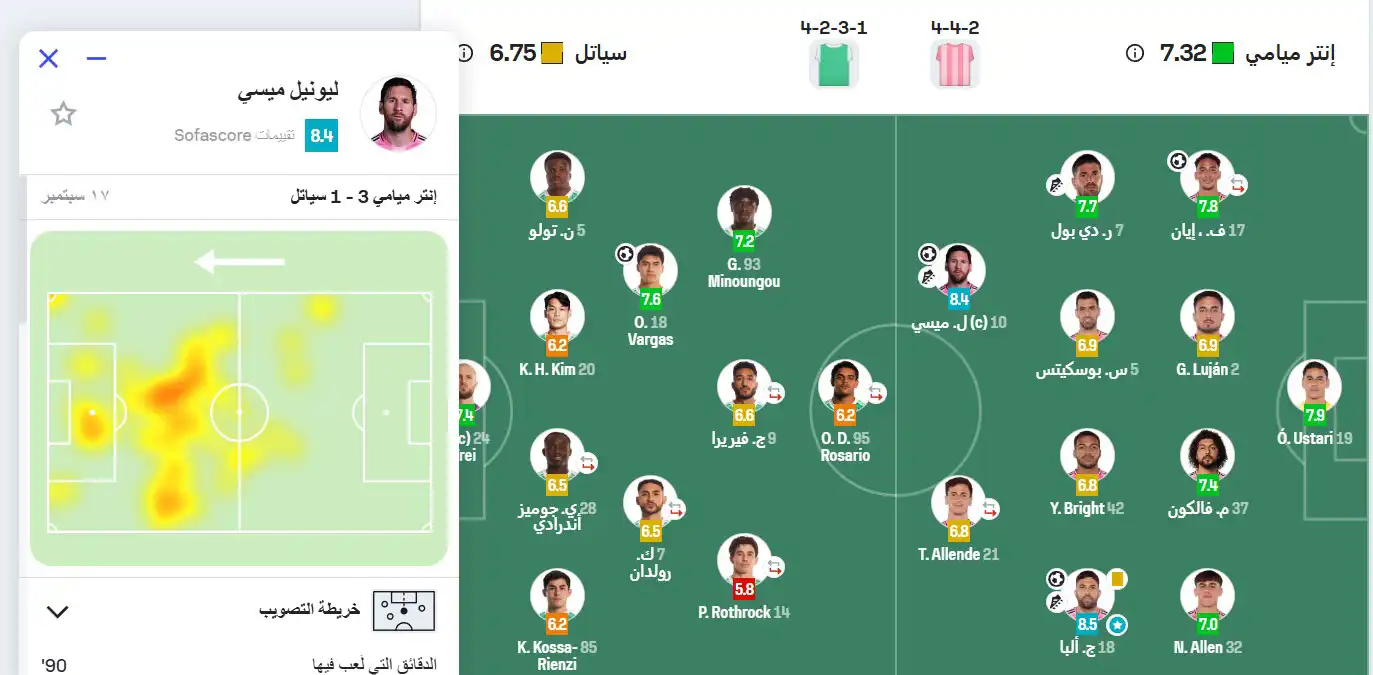The width and height of the screenshot is (1373, 675).
Task: Click the yellow card icon on Alba
Action: click(1117, 578)
